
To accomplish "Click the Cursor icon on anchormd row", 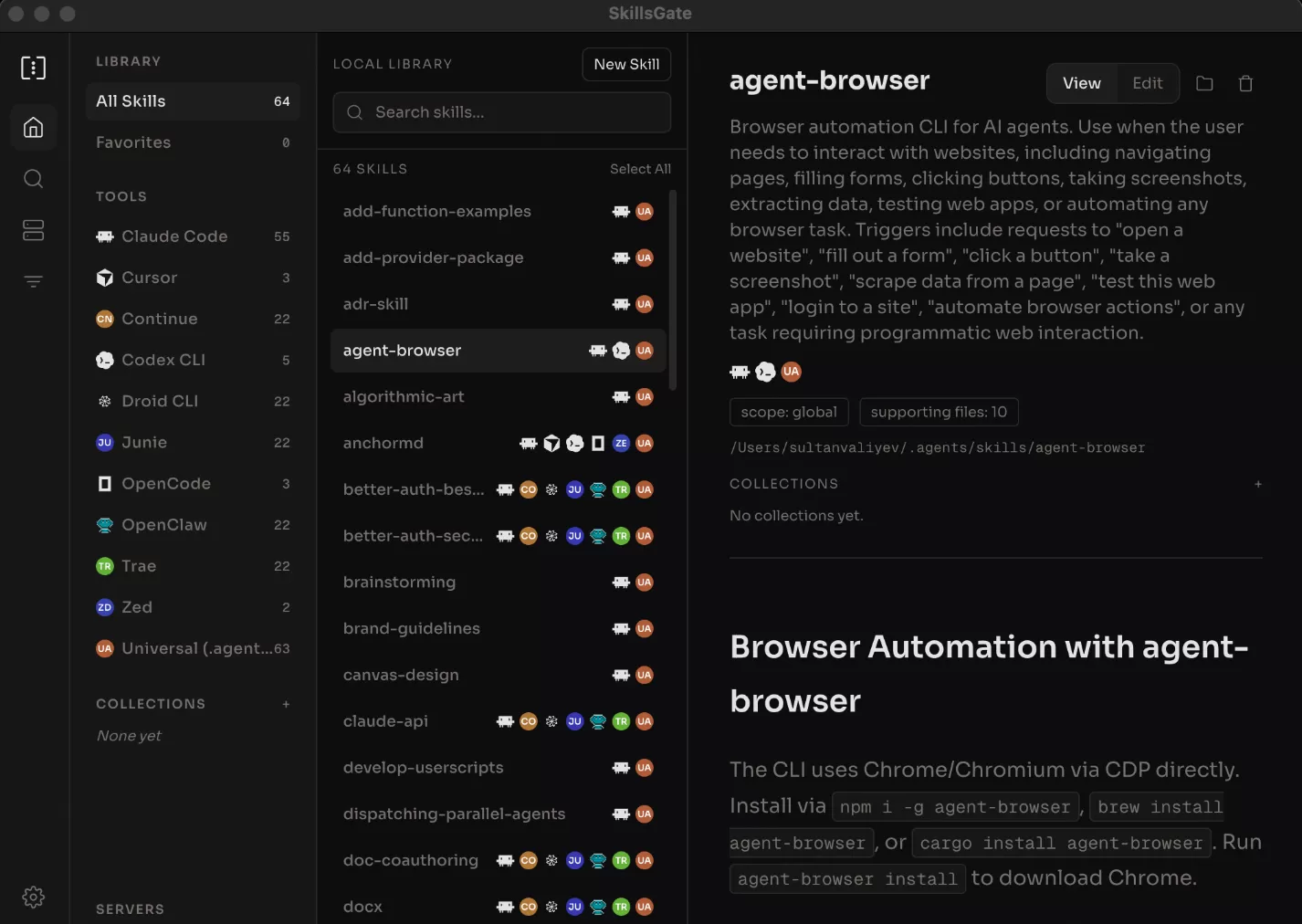I will click(551, 443).
